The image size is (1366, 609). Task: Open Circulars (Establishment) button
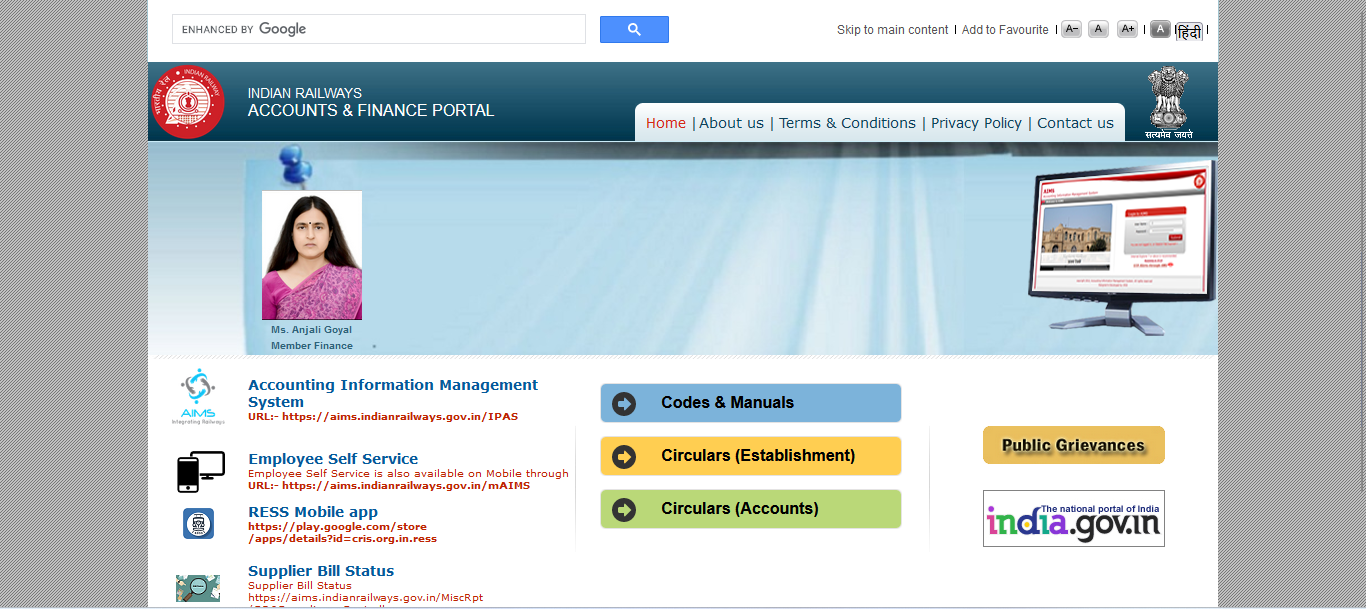point(750,456)
